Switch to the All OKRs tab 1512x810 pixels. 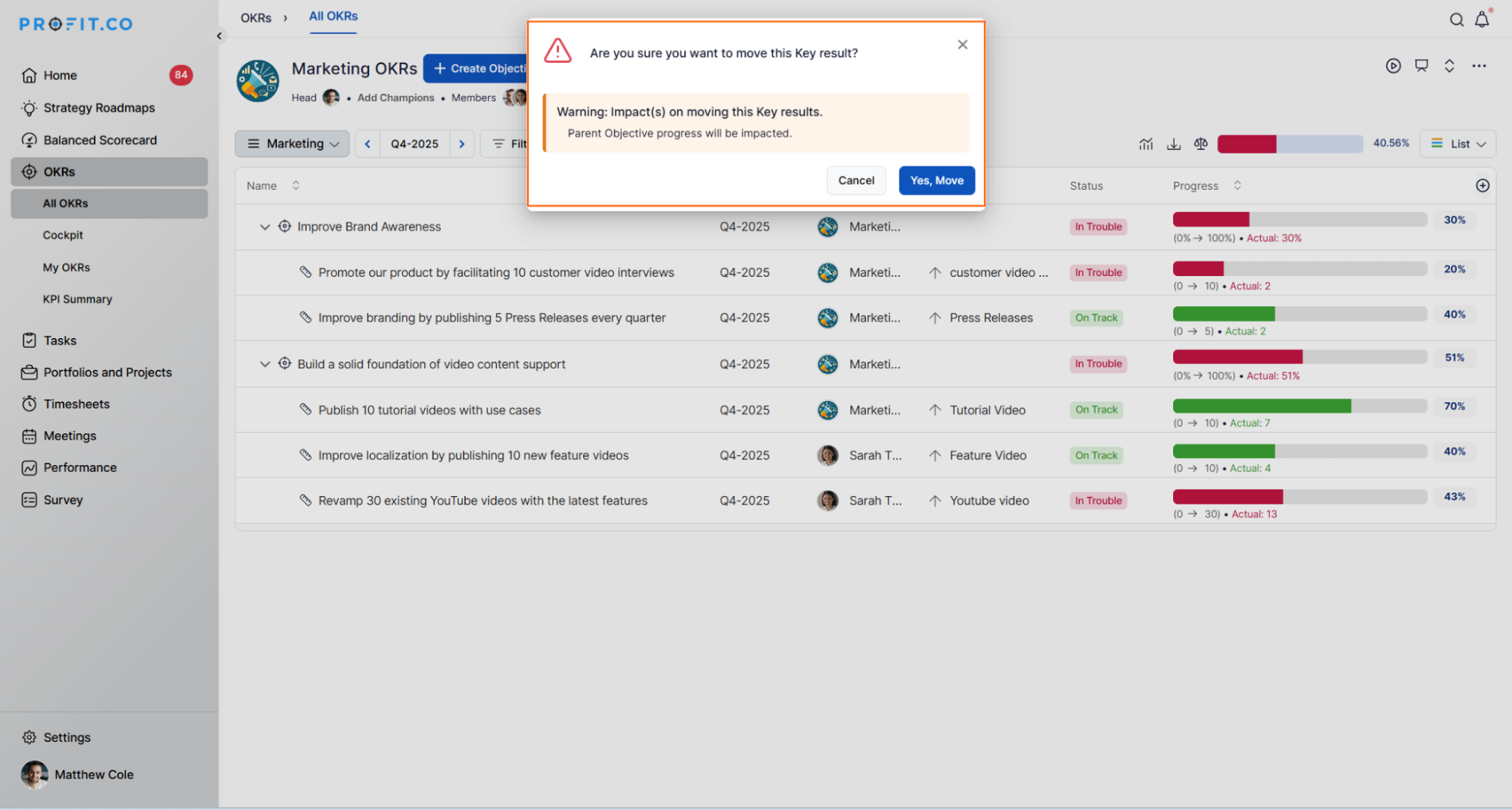tap(333, 17)
